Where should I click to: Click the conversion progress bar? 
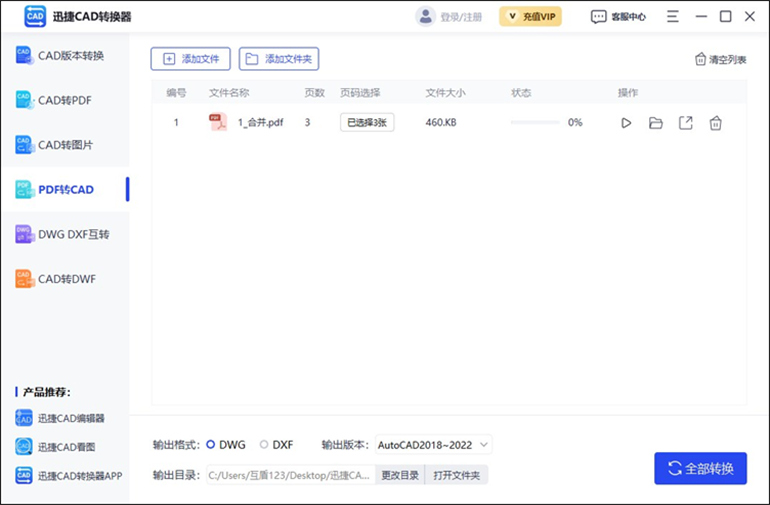pos(535,122)
